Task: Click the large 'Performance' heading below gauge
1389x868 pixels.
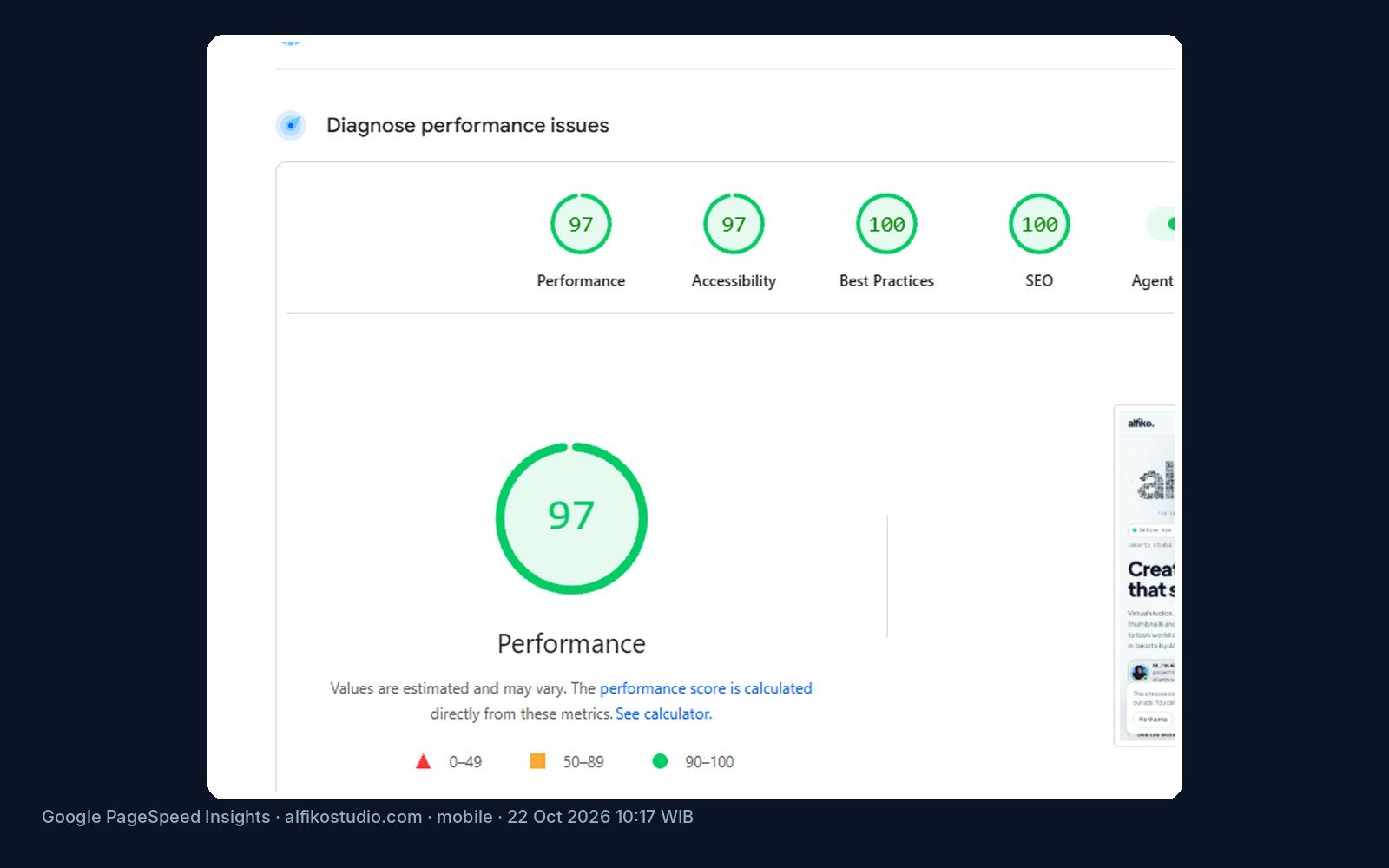Action: 571,644
